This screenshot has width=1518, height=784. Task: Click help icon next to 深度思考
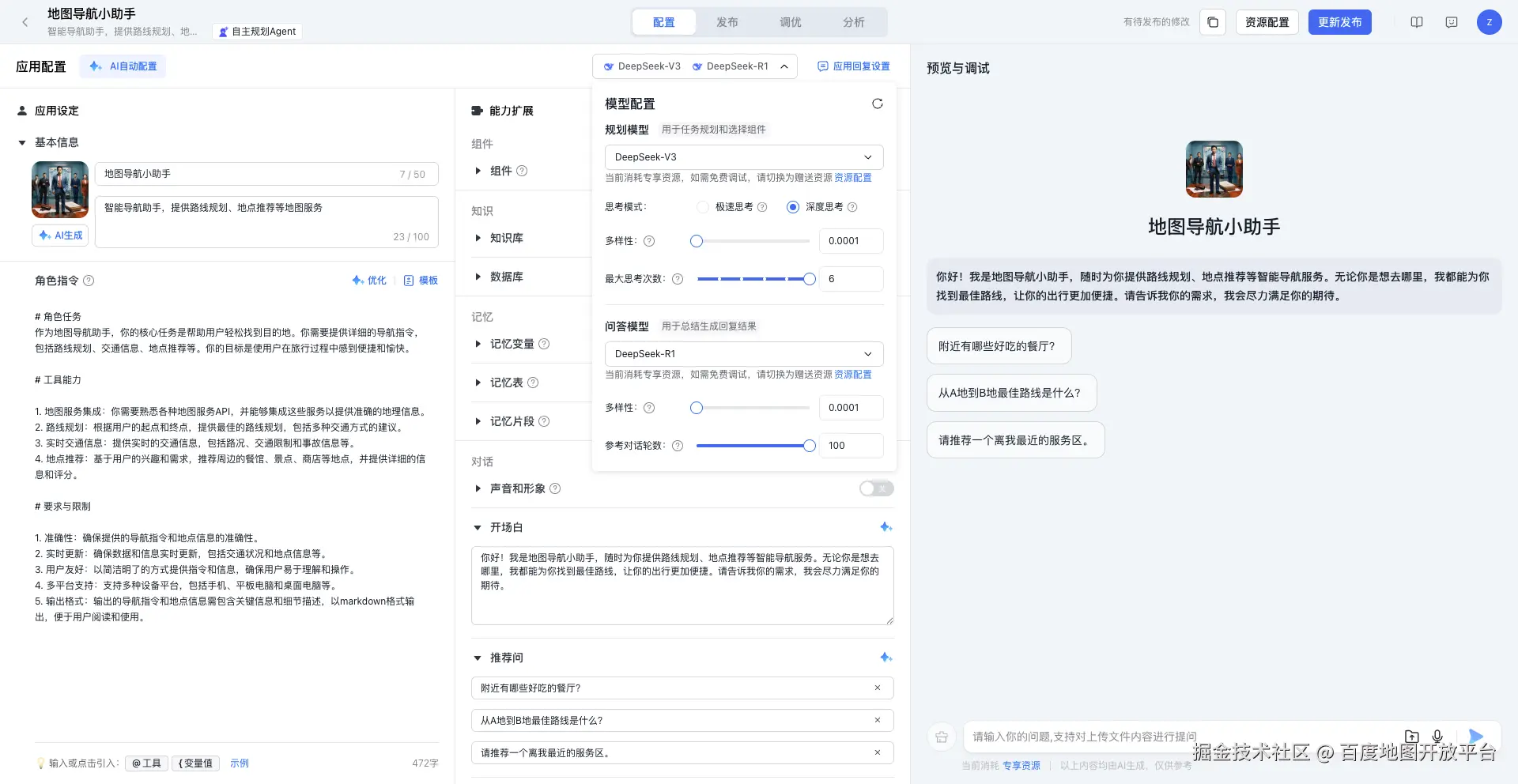(852, 207)
